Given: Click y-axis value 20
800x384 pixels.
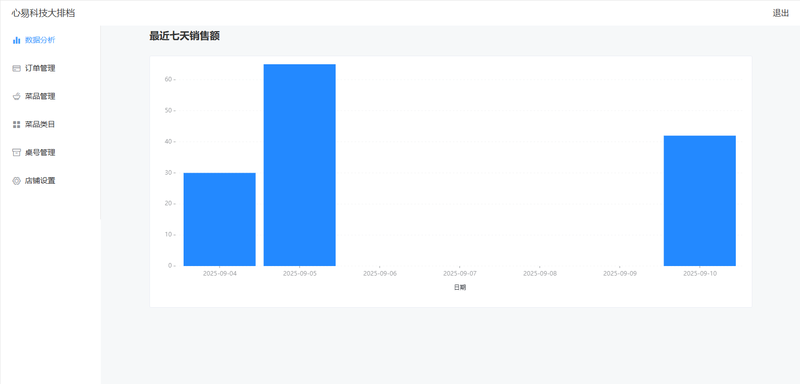Looking at the screenshot, I should click(167, 204).
